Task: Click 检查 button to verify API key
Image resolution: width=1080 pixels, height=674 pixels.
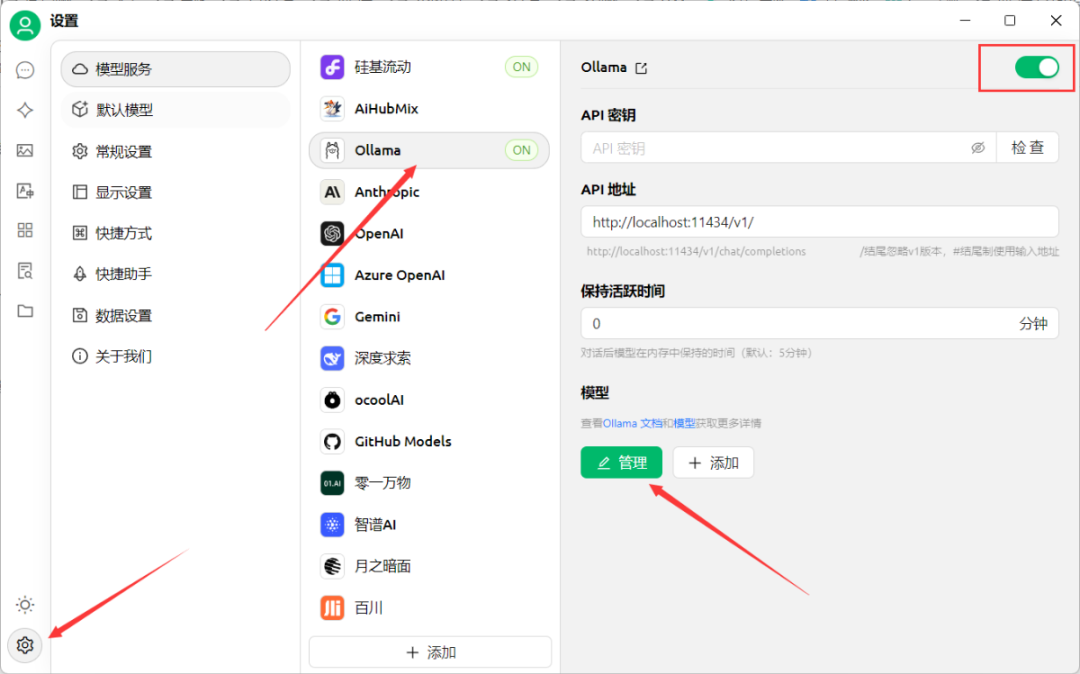Action: coord(1027,148)
